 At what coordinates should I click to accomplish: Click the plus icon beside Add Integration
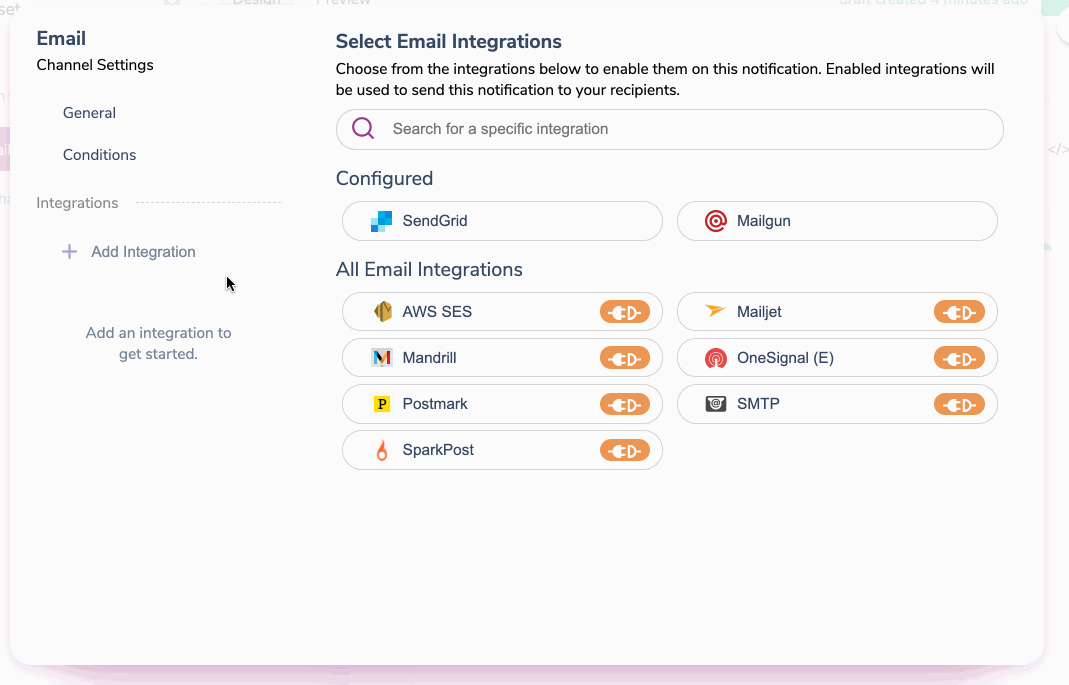point(69,252)
